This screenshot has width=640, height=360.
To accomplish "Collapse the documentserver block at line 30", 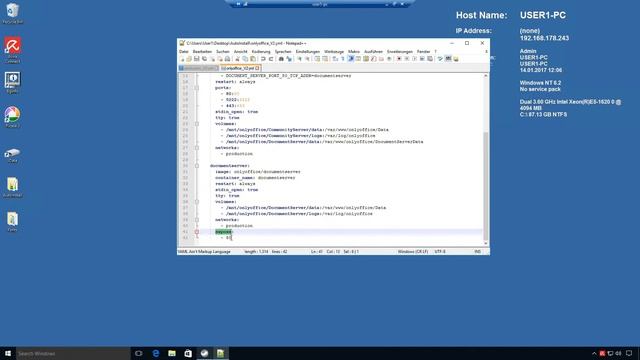I will (x=197, y=166).
